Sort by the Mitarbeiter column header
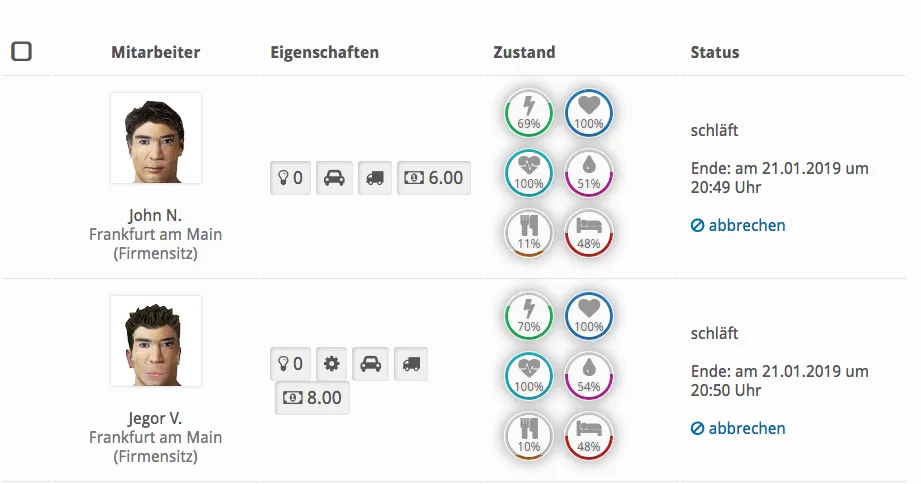This screenshot has width=921, height=484. 156,52
